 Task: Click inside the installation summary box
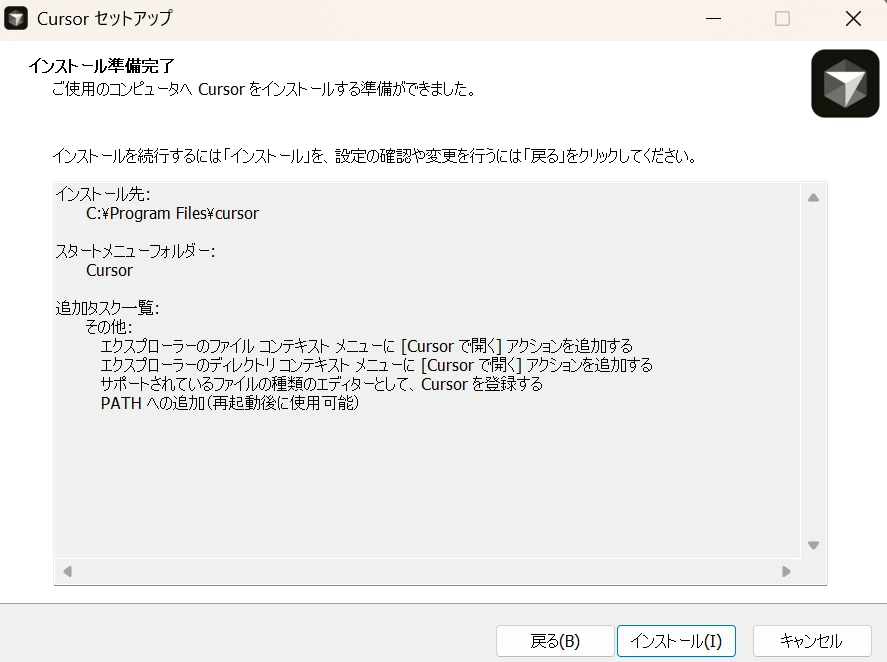pos(430,470)
